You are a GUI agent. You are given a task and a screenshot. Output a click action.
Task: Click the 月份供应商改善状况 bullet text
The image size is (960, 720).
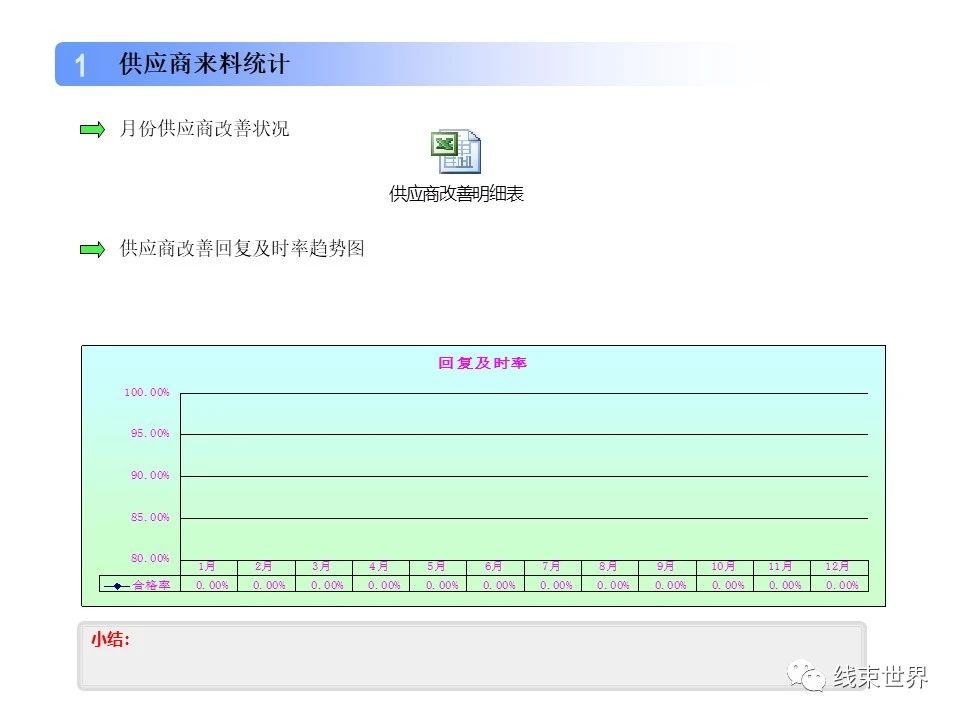coord(204,129)
